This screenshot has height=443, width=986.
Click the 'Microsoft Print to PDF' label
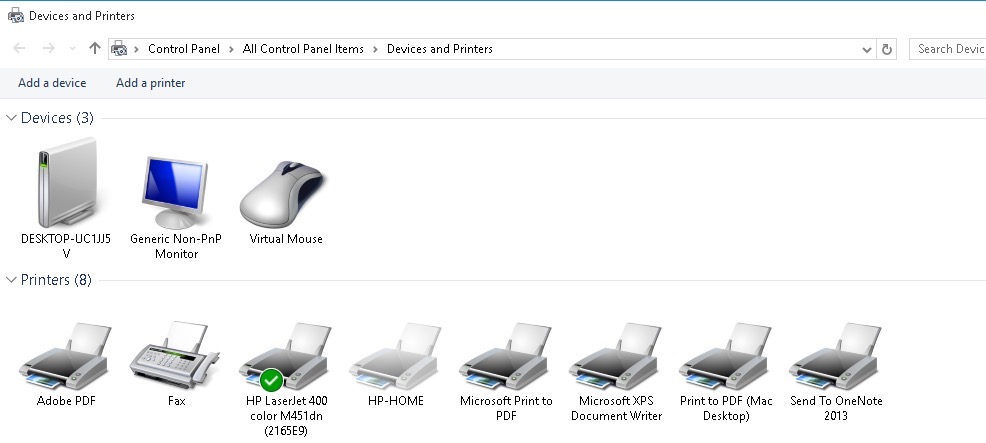click(506, 408)
